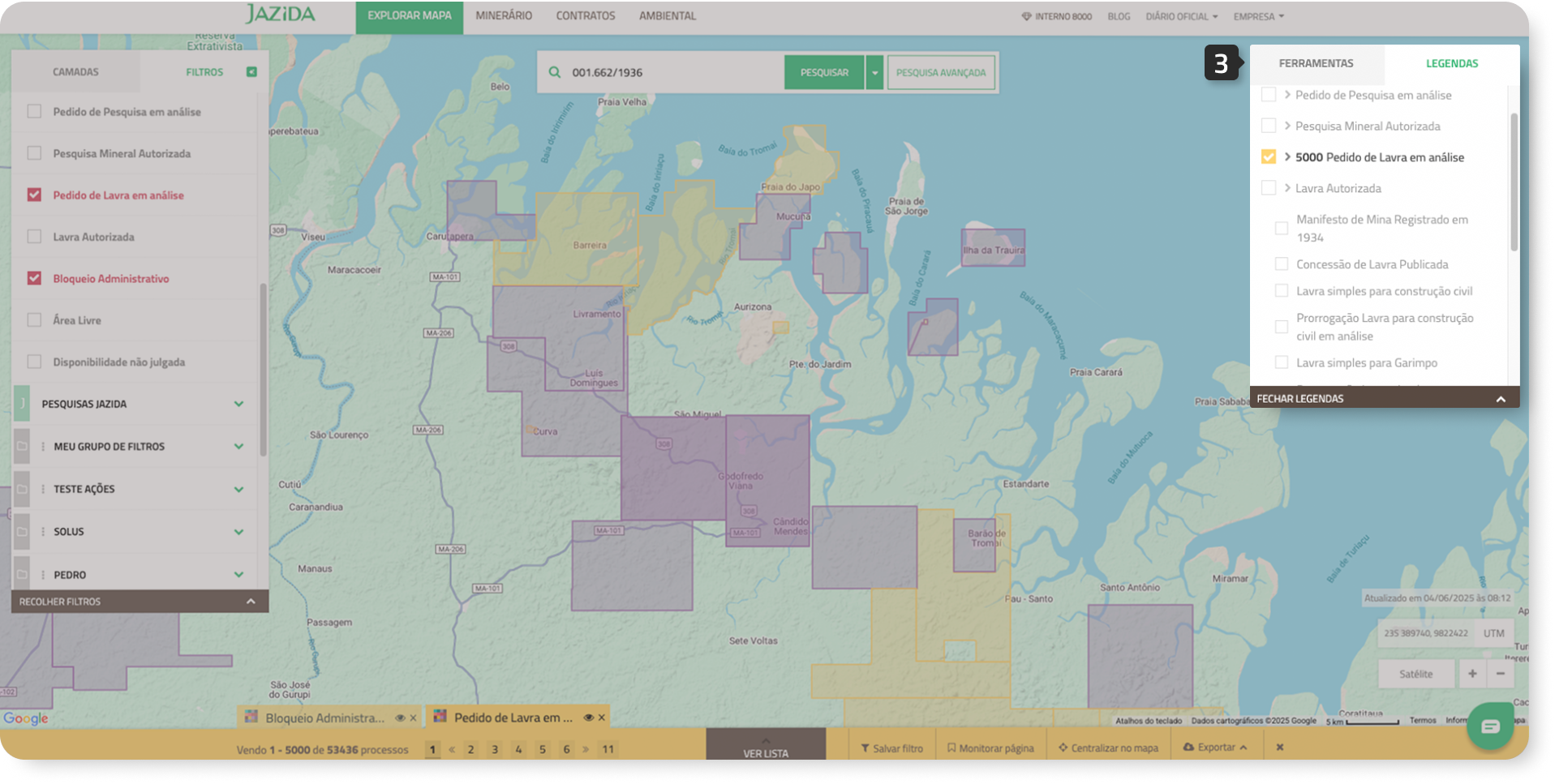Go to next pages double-arrow in pagination
Viewport: 1555px width, 784px height.
click(586, 750)
